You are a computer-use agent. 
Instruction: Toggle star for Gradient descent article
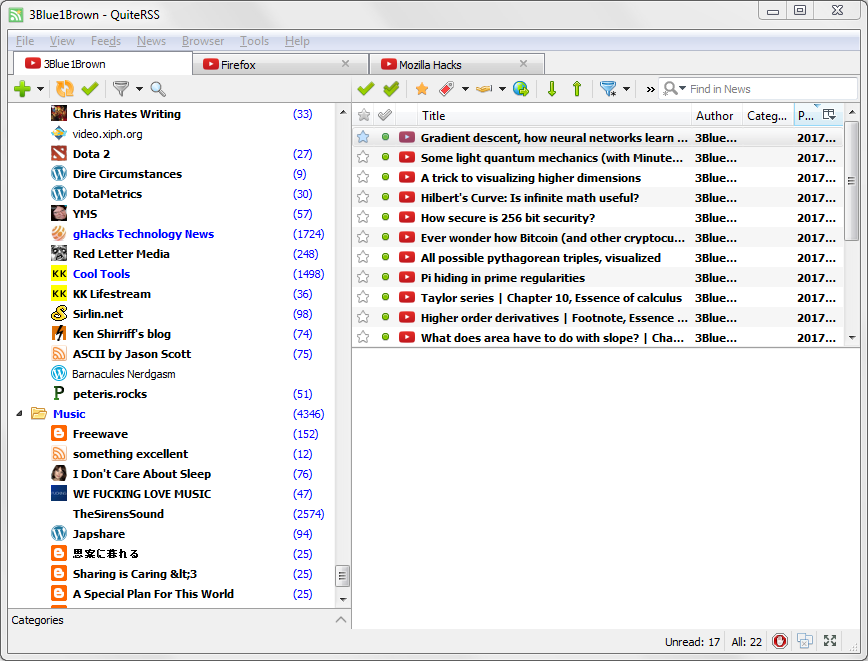tap(363, 138)
